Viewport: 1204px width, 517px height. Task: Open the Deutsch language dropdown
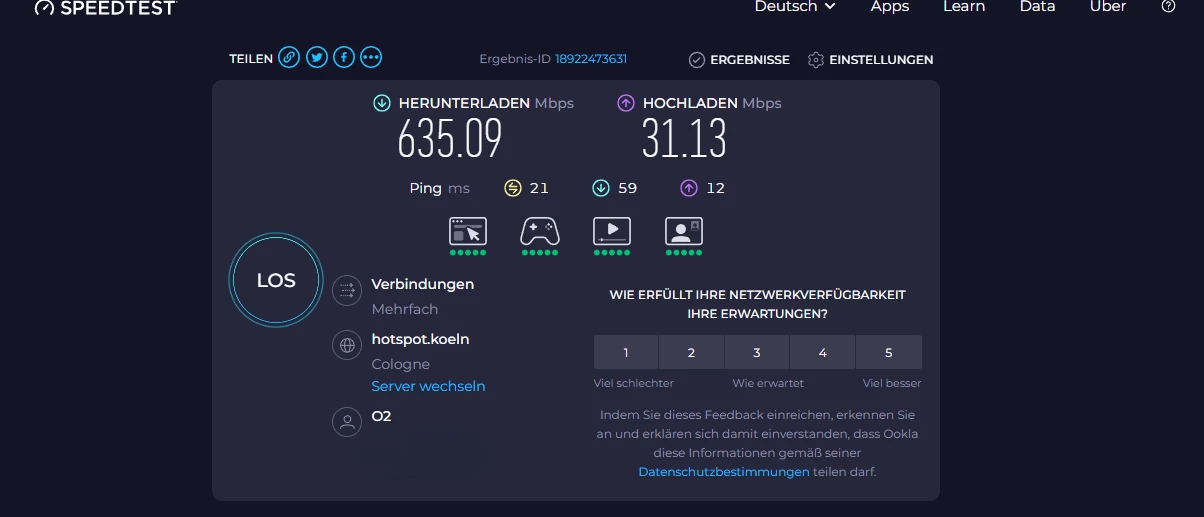[795, 7]
